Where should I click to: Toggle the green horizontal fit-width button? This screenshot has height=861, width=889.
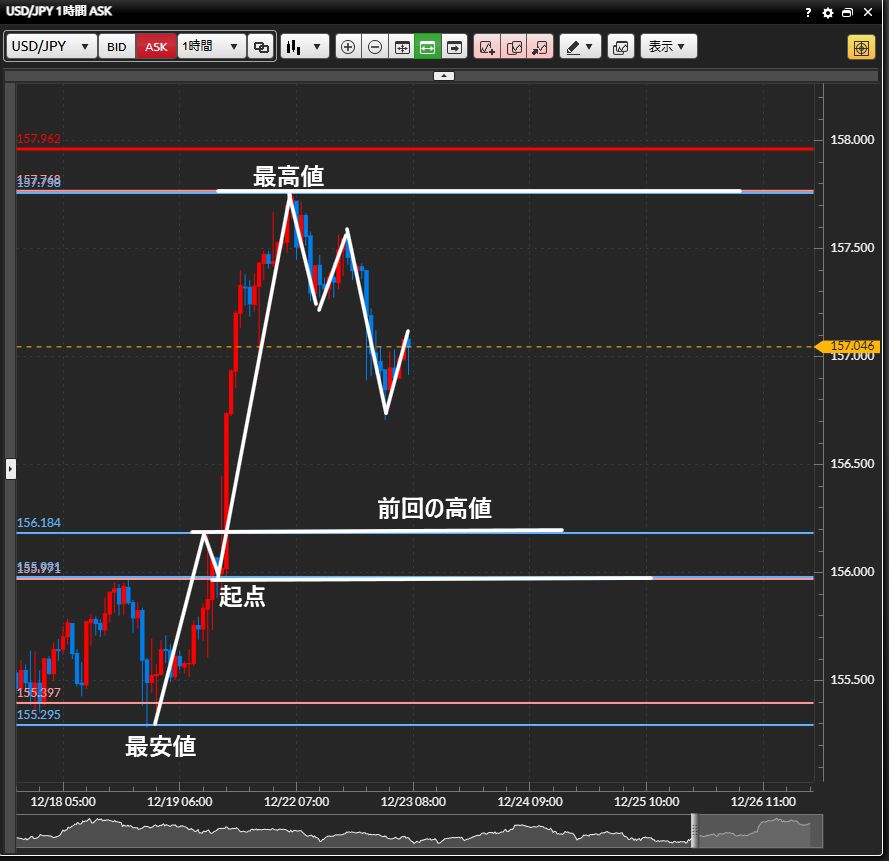[428, 47]
